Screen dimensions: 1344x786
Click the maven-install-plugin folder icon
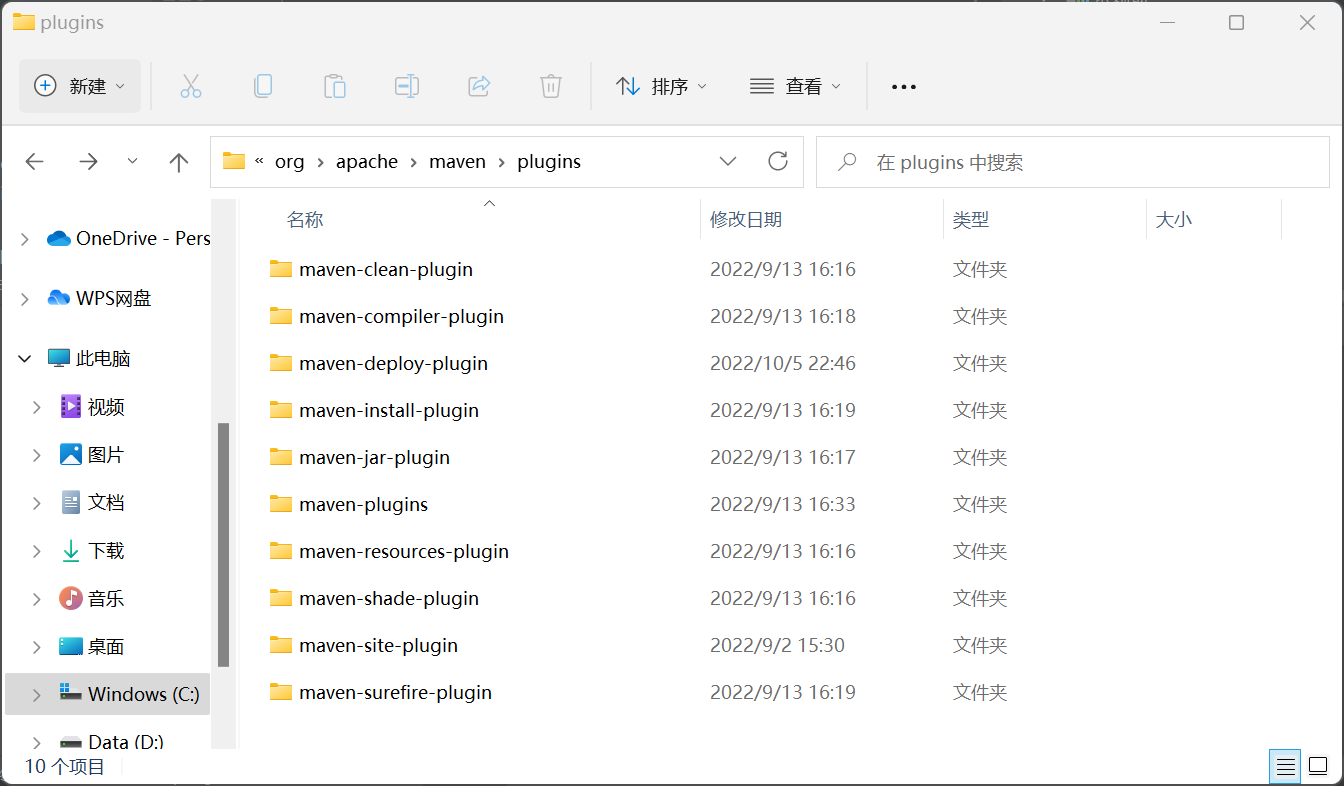(281, 410)
